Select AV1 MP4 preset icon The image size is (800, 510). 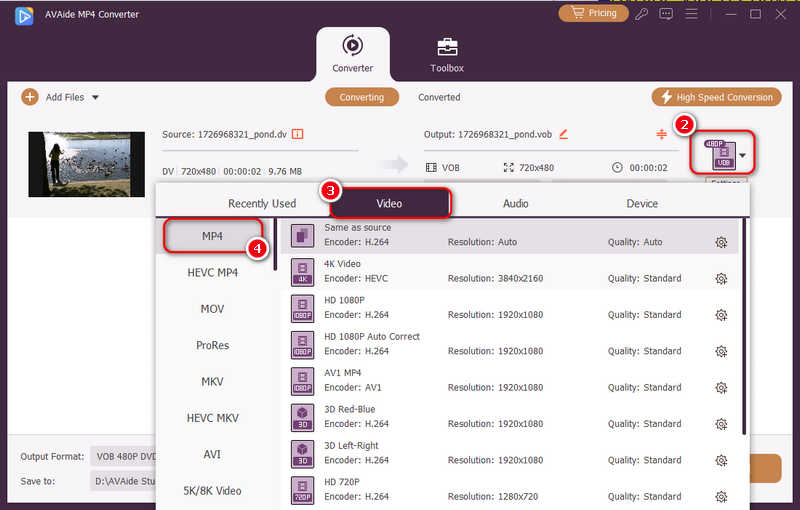pos(303,381)
